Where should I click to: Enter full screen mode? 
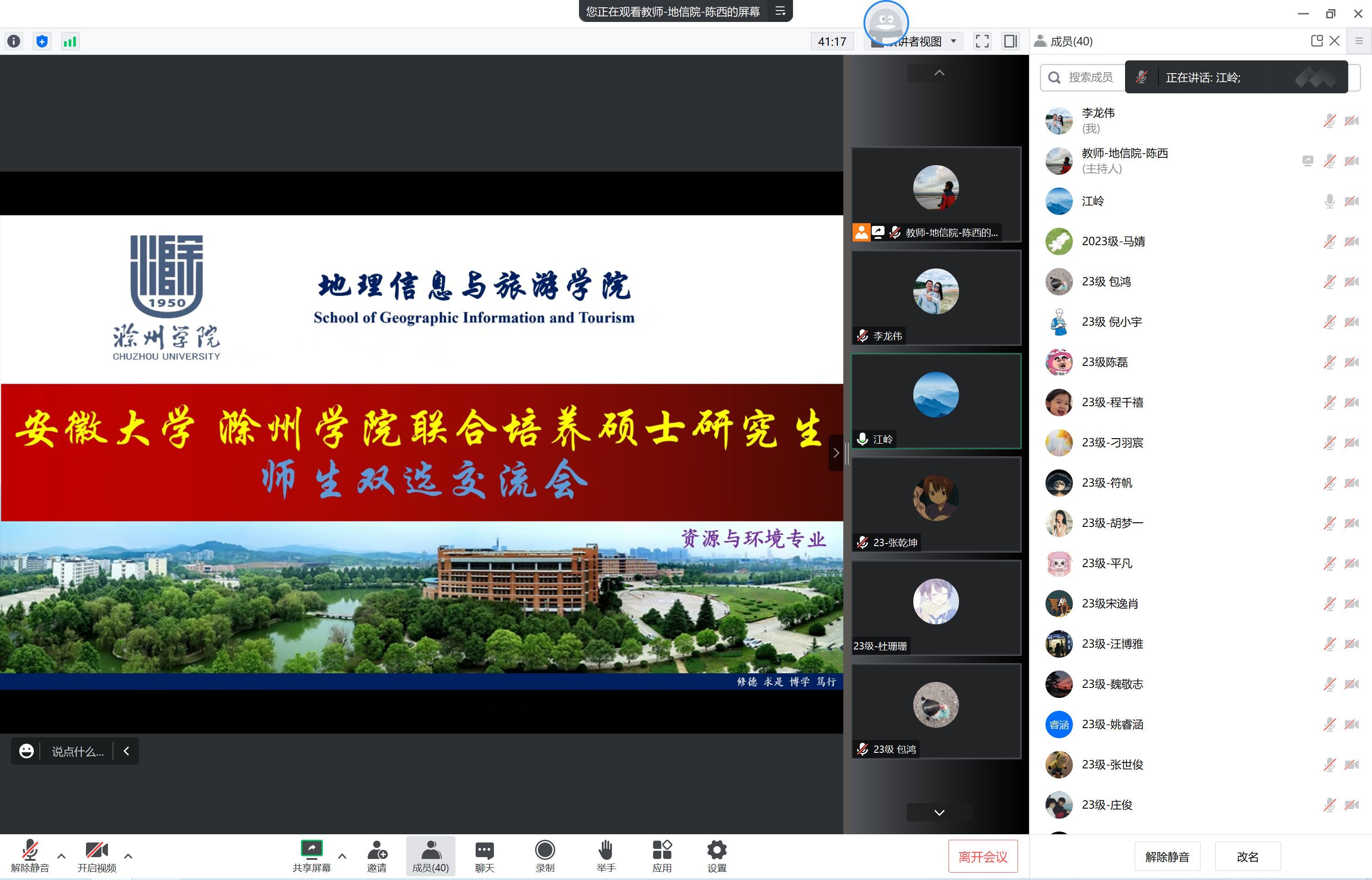[982, 41]
